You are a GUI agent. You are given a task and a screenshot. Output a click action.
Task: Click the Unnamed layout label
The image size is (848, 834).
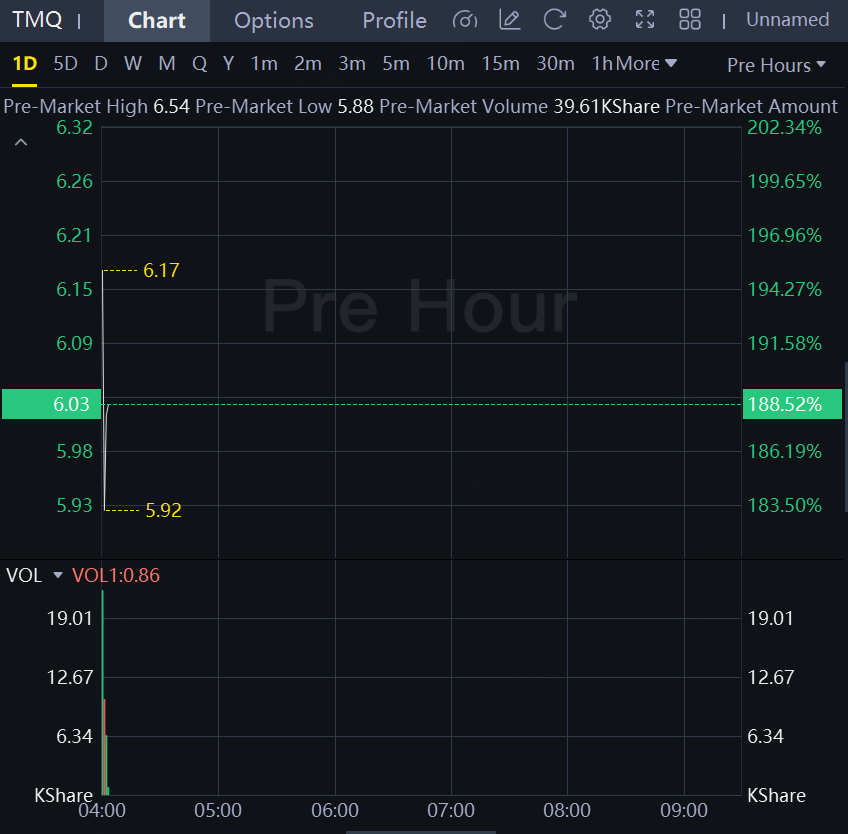tap(787, 20)
